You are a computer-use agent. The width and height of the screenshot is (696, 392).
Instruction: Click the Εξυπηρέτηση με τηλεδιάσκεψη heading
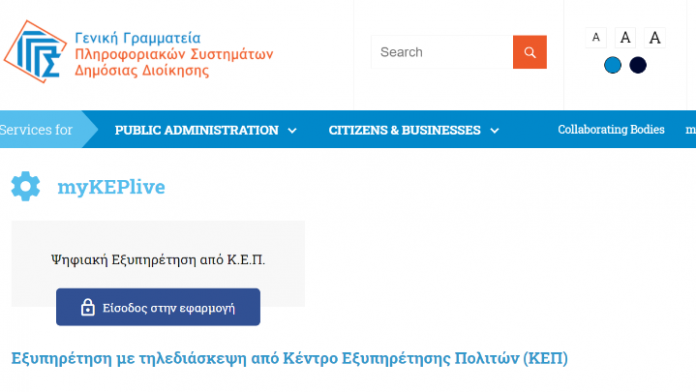pyautogui.click(x=289, y=358)
